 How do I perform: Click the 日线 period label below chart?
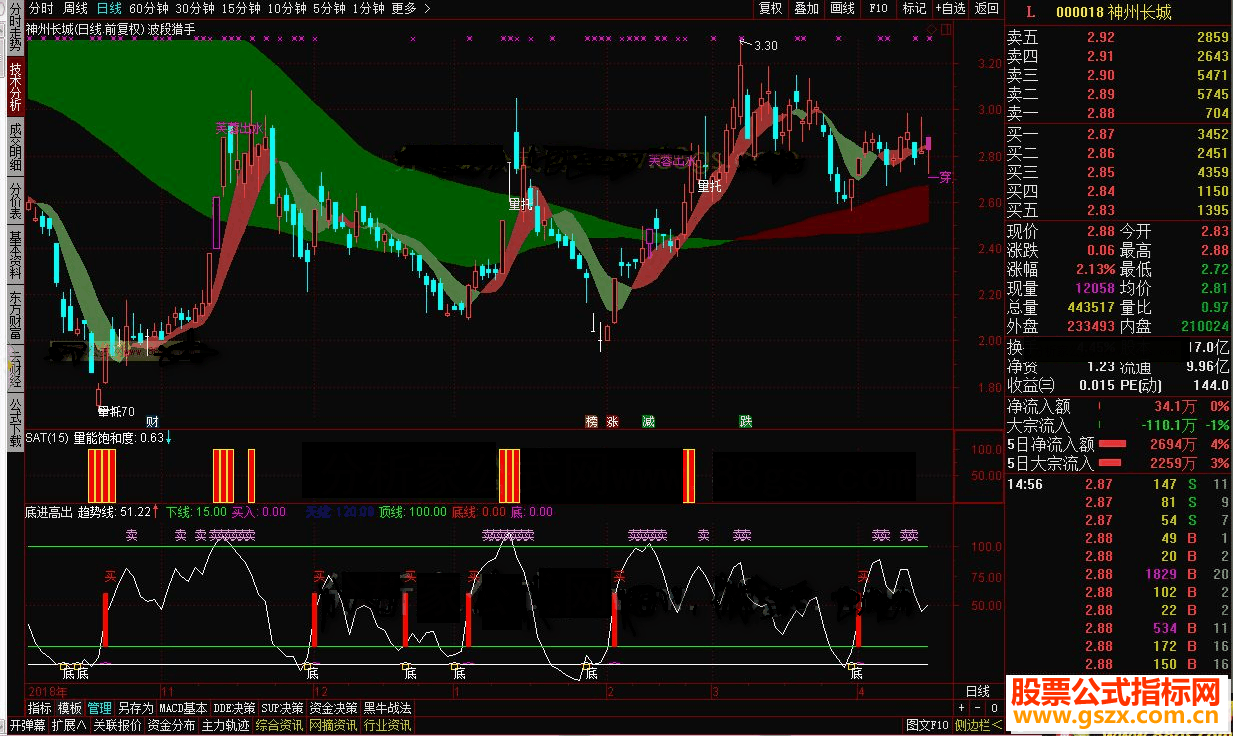(977, 691)
